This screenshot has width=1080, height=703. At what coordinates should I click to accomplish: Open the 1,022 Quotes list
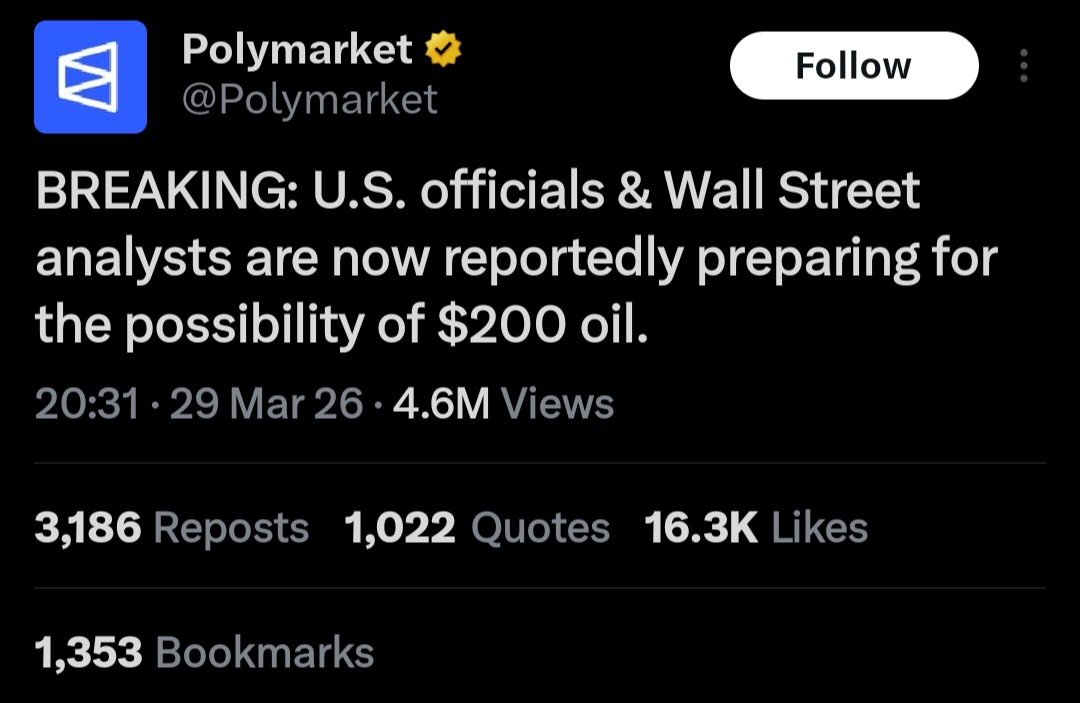(x=476, y=528)
